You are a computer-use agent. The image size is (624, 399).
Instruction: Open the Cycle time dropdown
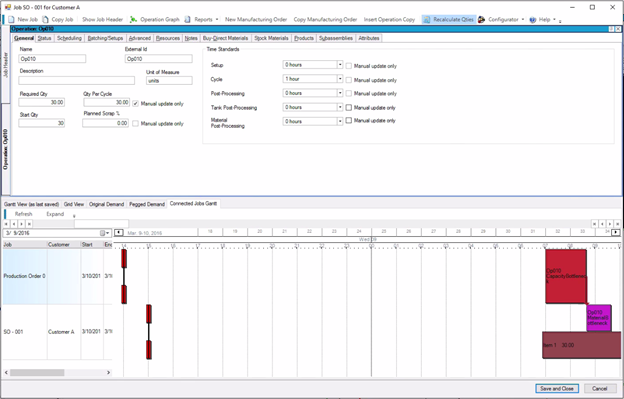[x=340, y=79]
